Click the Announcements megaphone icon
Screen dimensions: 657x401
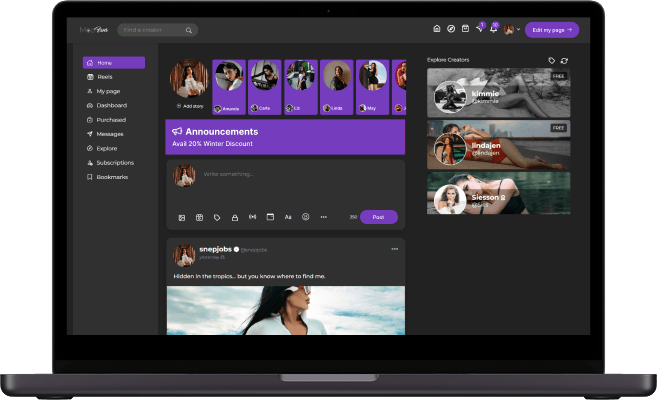(177, 131)
